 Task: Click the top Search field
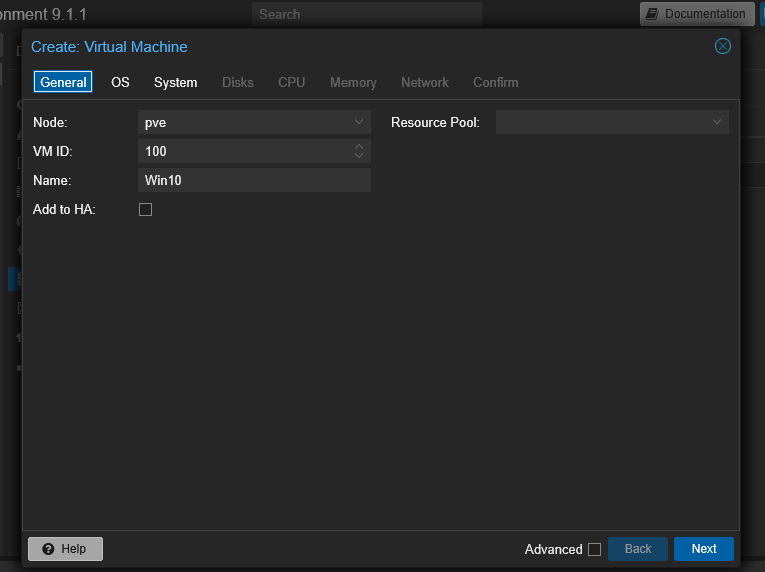pos(367,14)
